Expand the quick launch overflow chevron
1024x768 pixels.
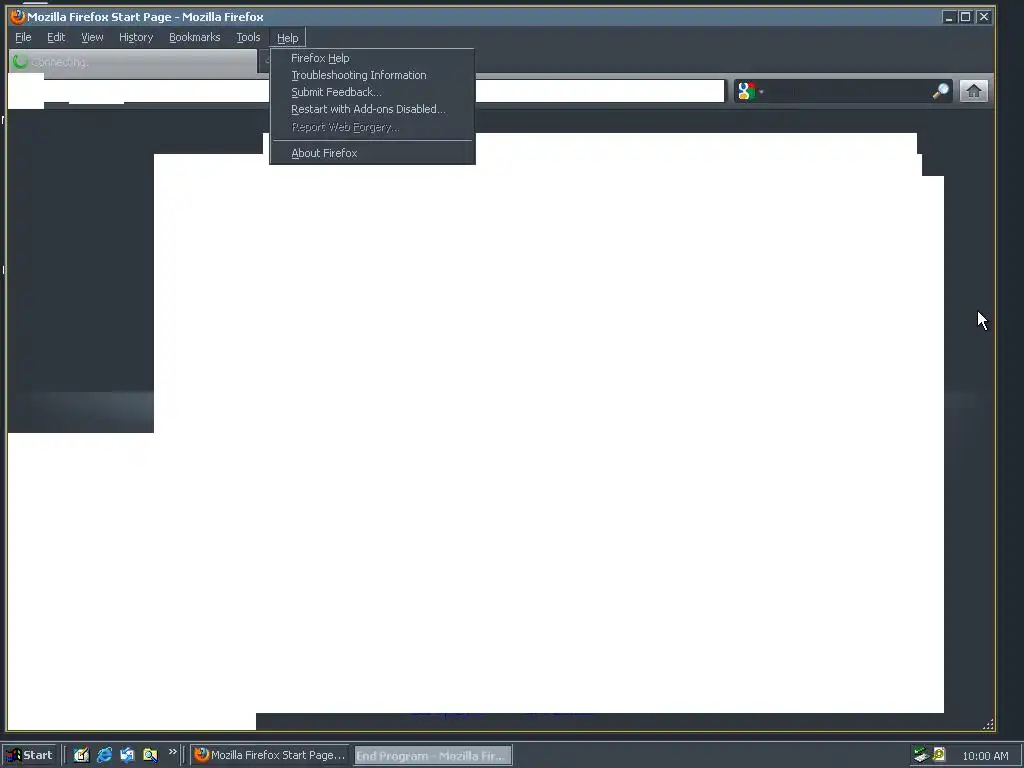click(172, 752)
